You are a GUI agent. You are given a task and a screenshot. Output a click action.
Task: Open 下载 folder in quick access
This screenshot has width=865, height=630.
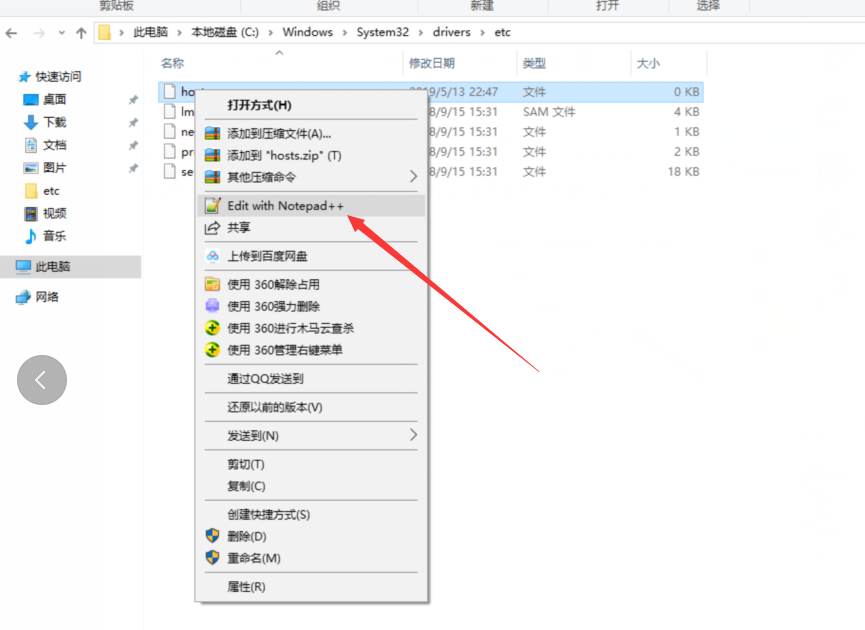[x=54, y=122]
